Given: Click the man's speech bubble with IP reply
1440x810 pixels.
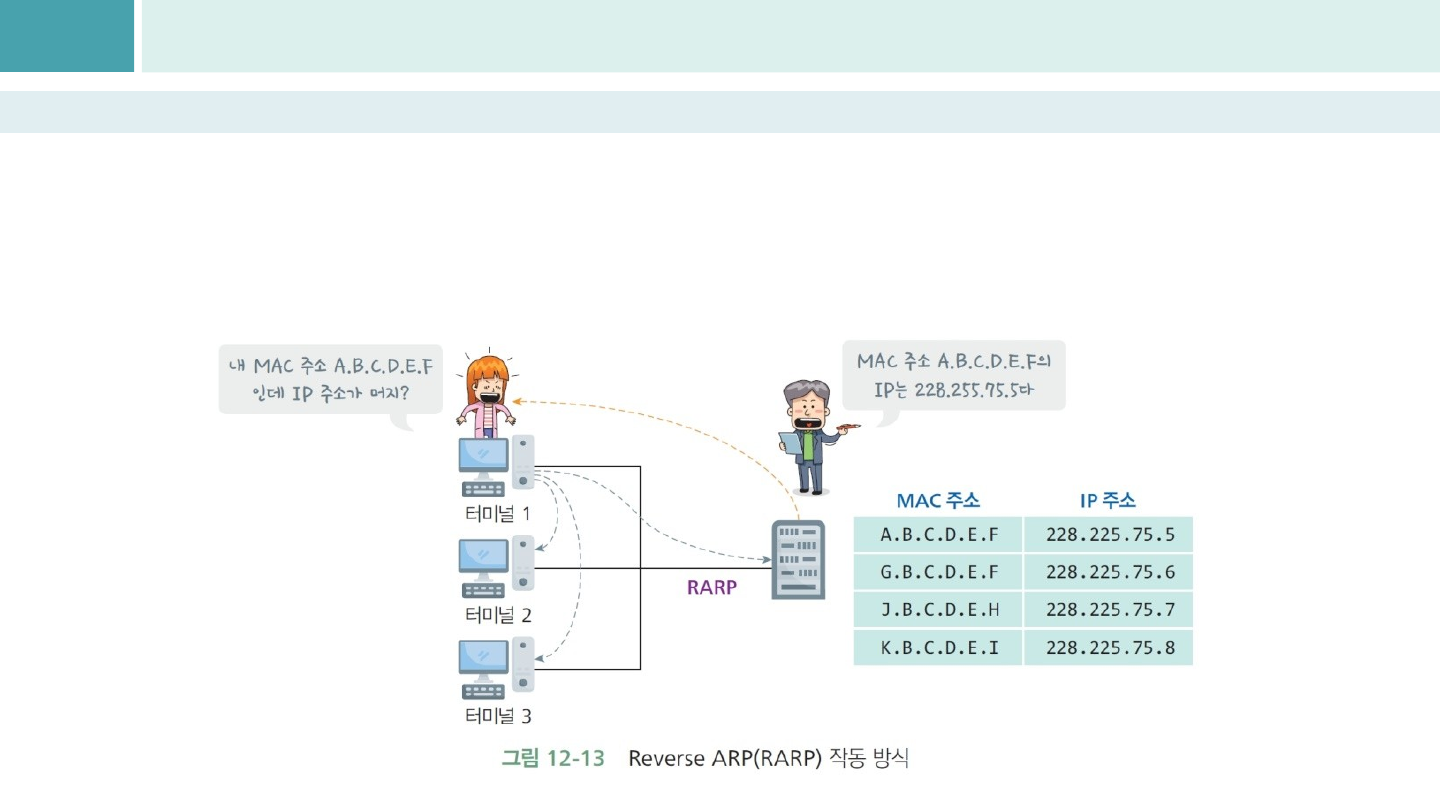Looking at the screenshot, I should [x=954, y=375].
